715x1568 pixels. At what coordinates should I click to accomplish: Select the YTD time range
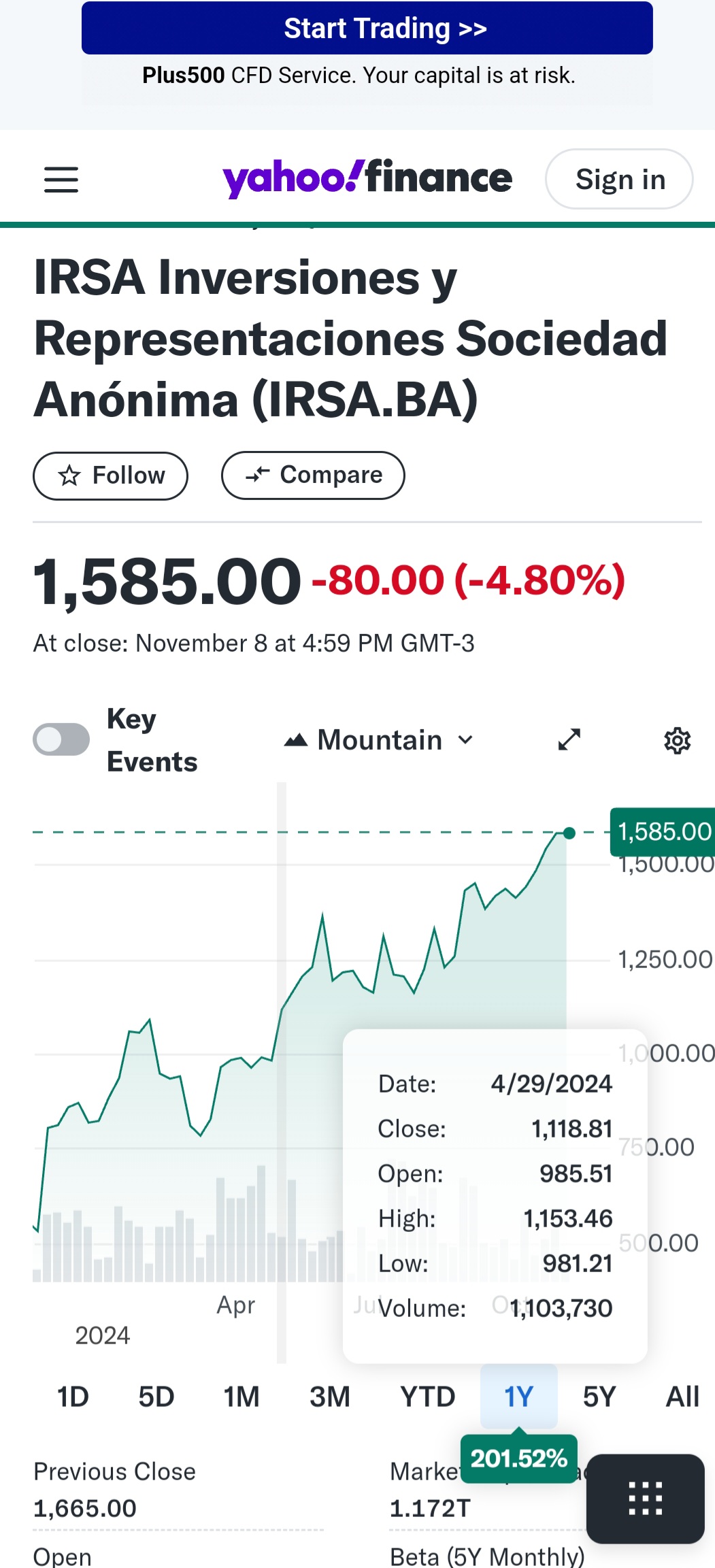click(427, 1397)
